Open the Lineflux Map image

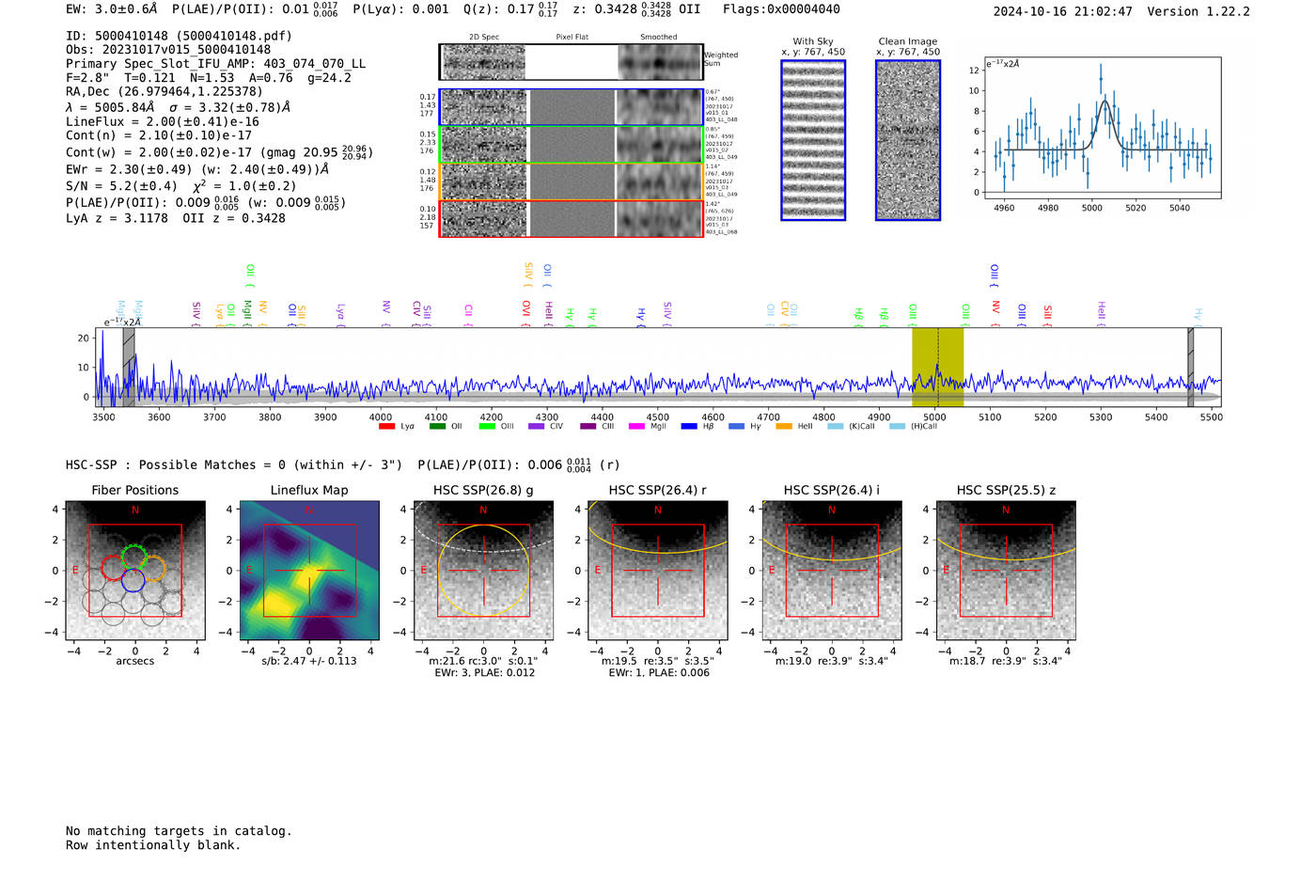coord(309,571)
